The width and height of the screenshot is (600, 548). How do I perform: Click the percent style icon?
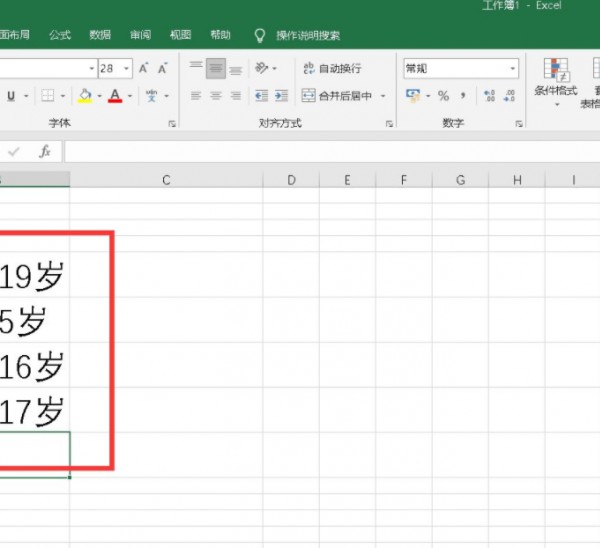coord(443,96)
